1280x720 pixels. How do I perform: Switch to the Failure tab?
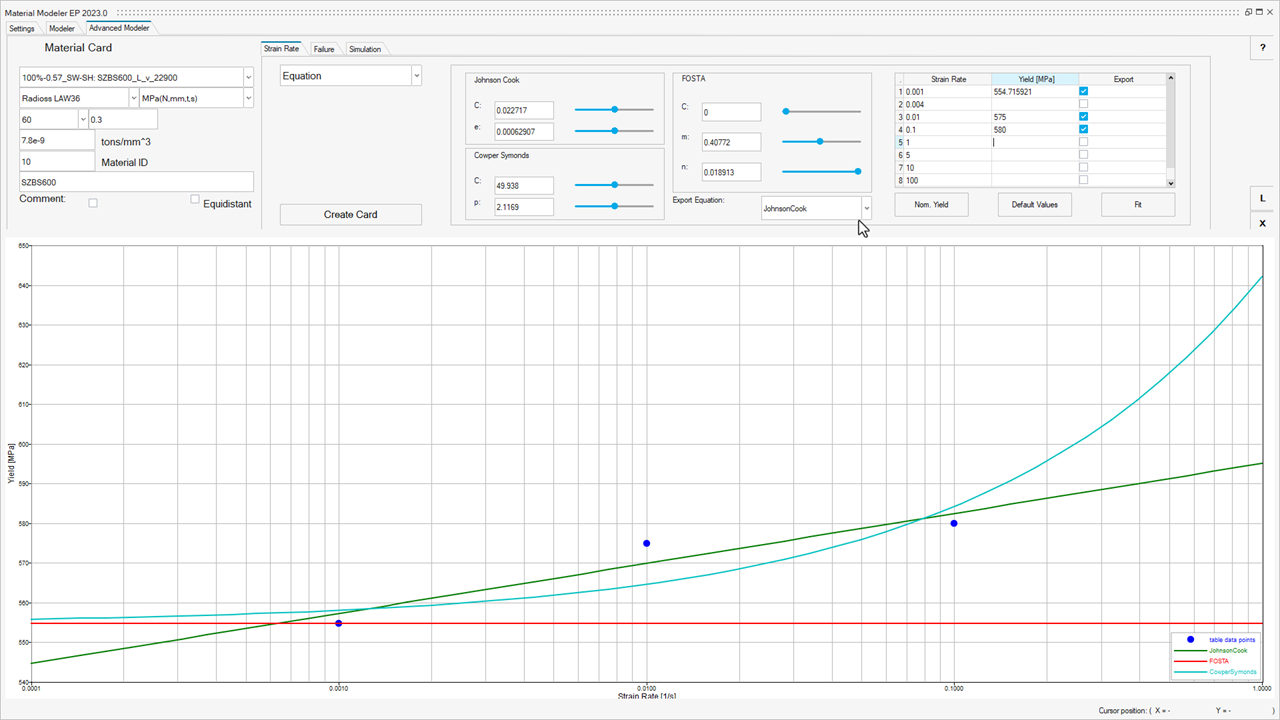pyautogui.click(x=324, y=49)
